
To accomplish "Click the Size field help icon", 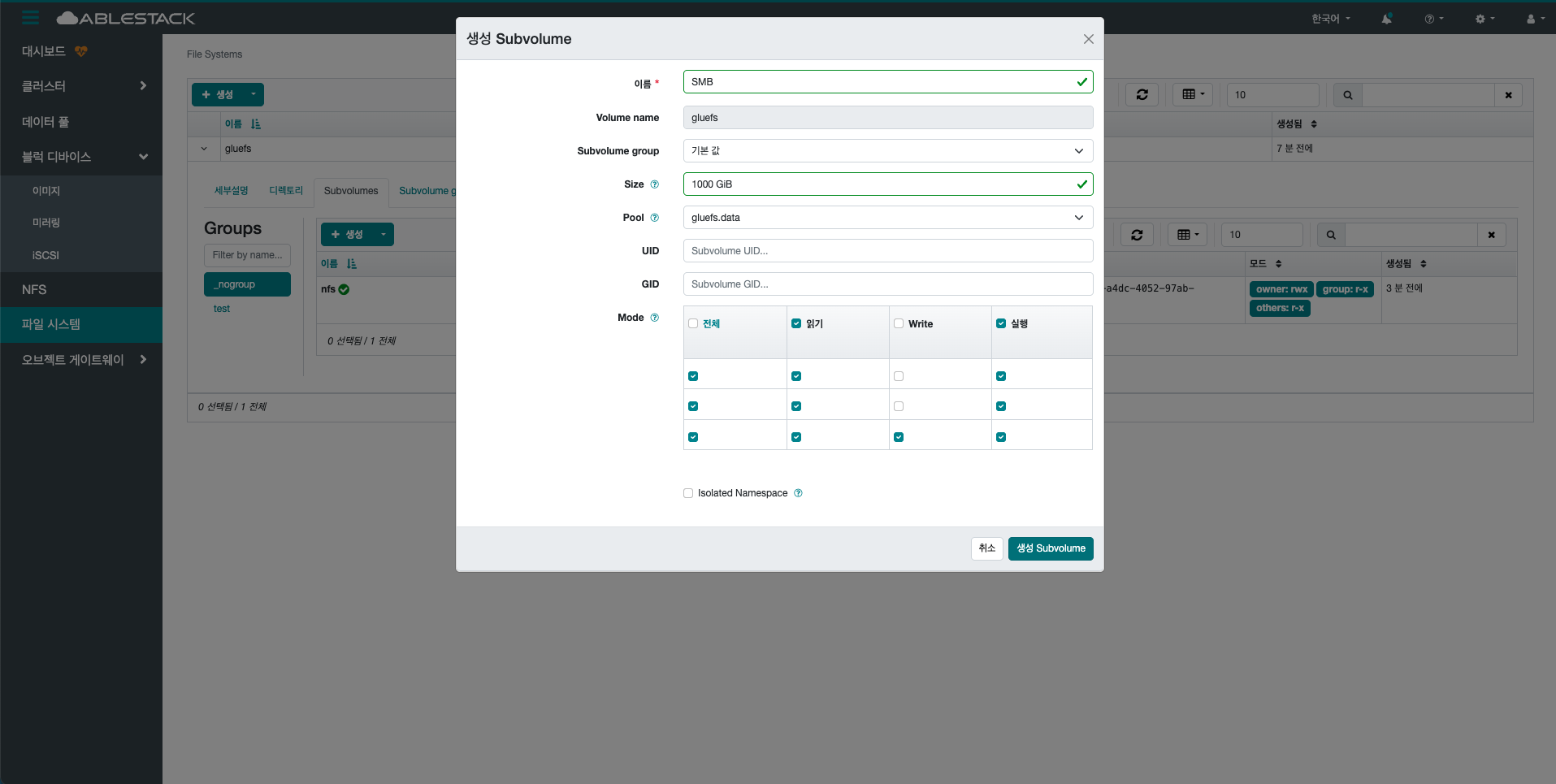I will pyautogui.click(x=654, y=184).
